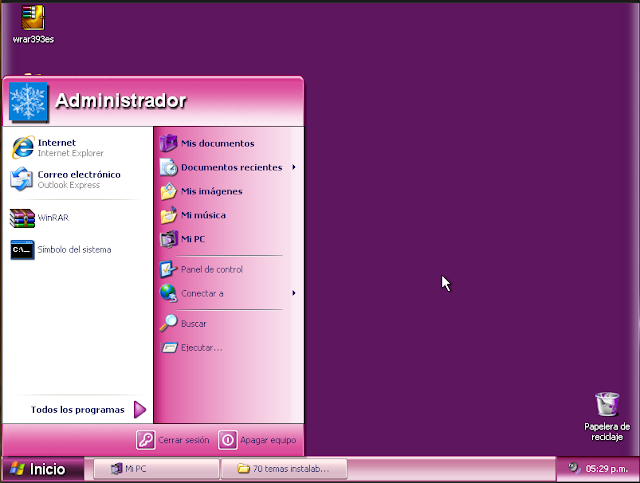Click the Internet label text

57,142
